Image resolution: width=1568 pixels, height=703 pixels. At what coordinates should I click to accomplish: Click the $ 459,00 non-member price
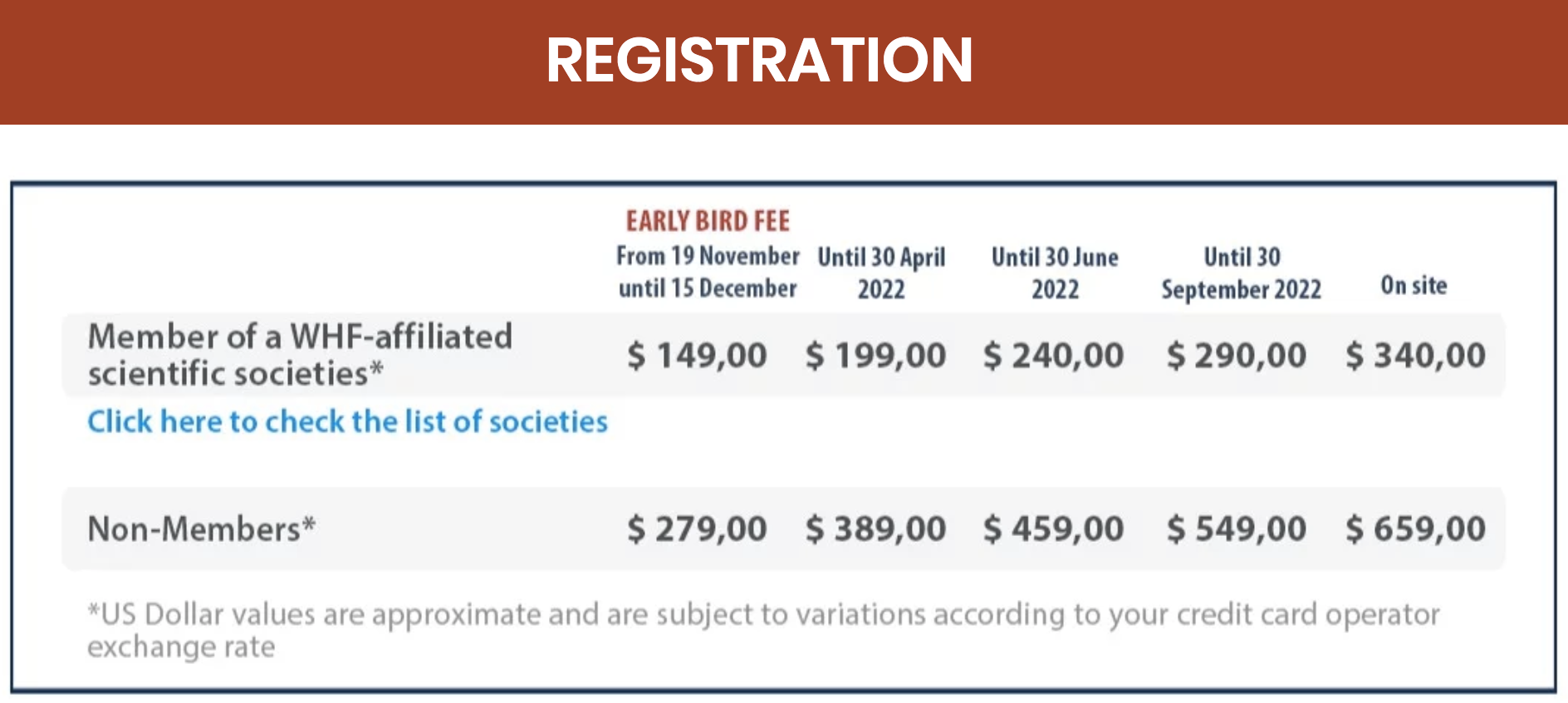[1053, 528]
